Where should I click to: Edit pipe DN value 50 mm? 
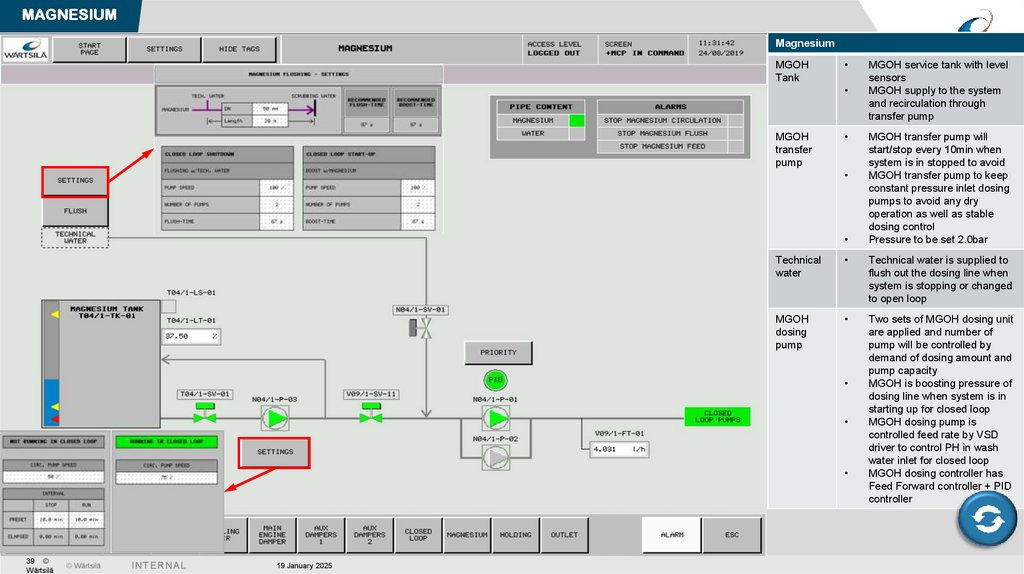coord(270,108)
